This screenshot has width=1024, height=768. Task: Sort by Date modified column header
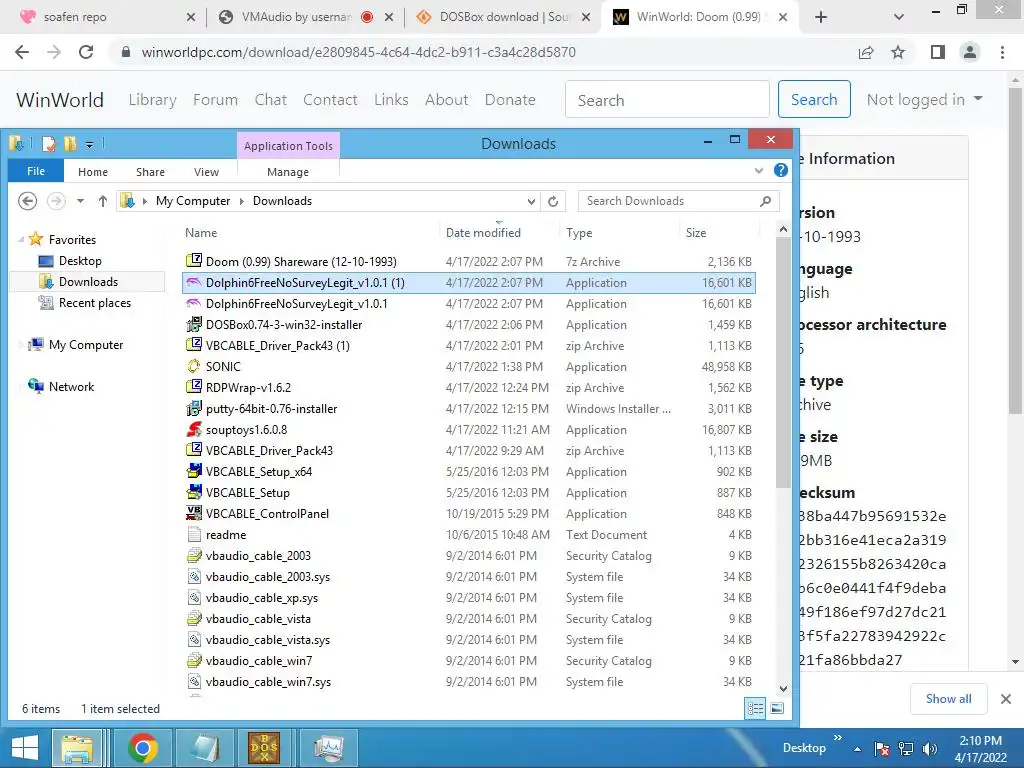coord(483,232)
